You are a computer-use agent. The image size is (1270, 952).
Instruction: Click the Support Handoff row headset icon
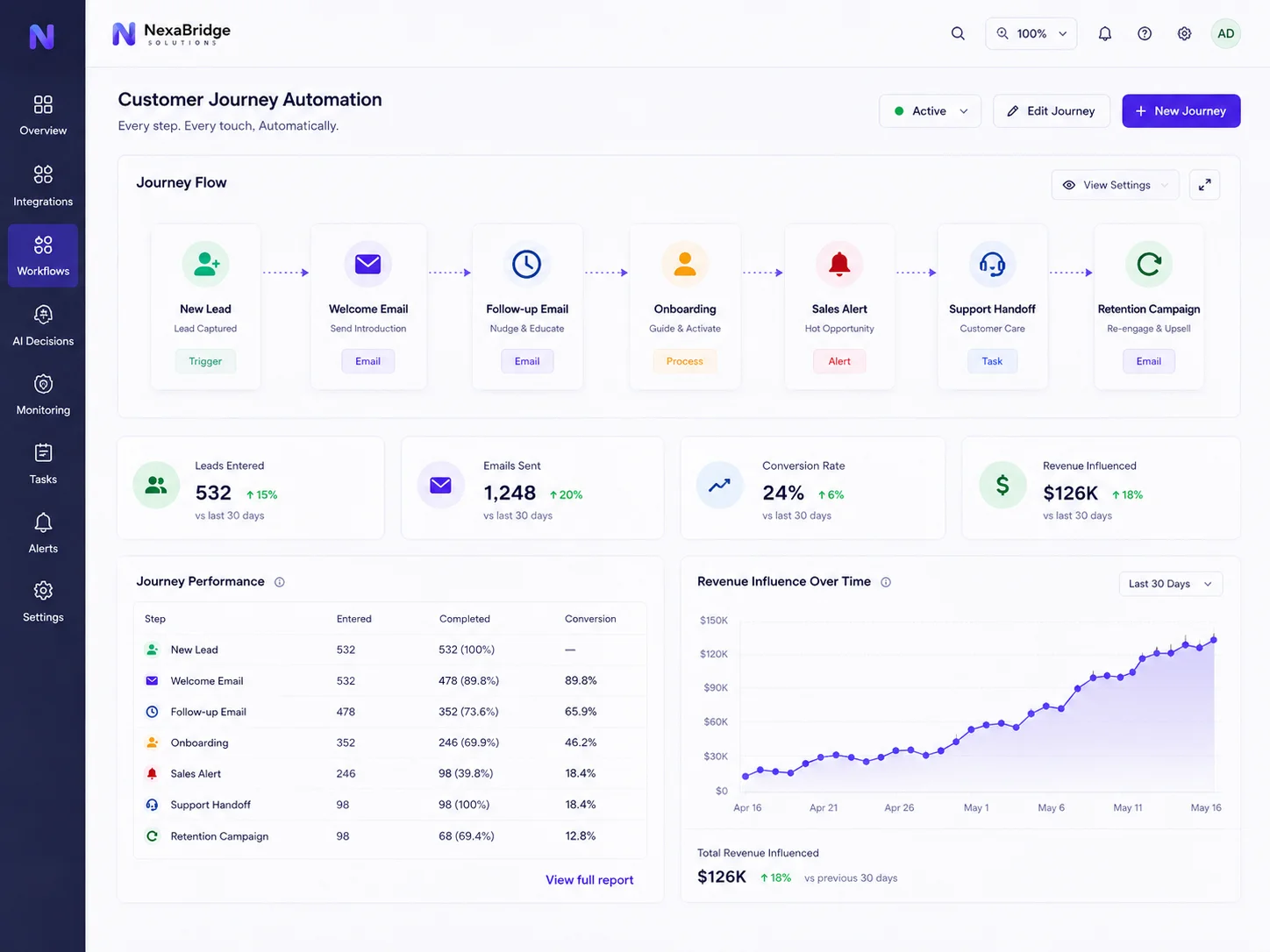152,805
